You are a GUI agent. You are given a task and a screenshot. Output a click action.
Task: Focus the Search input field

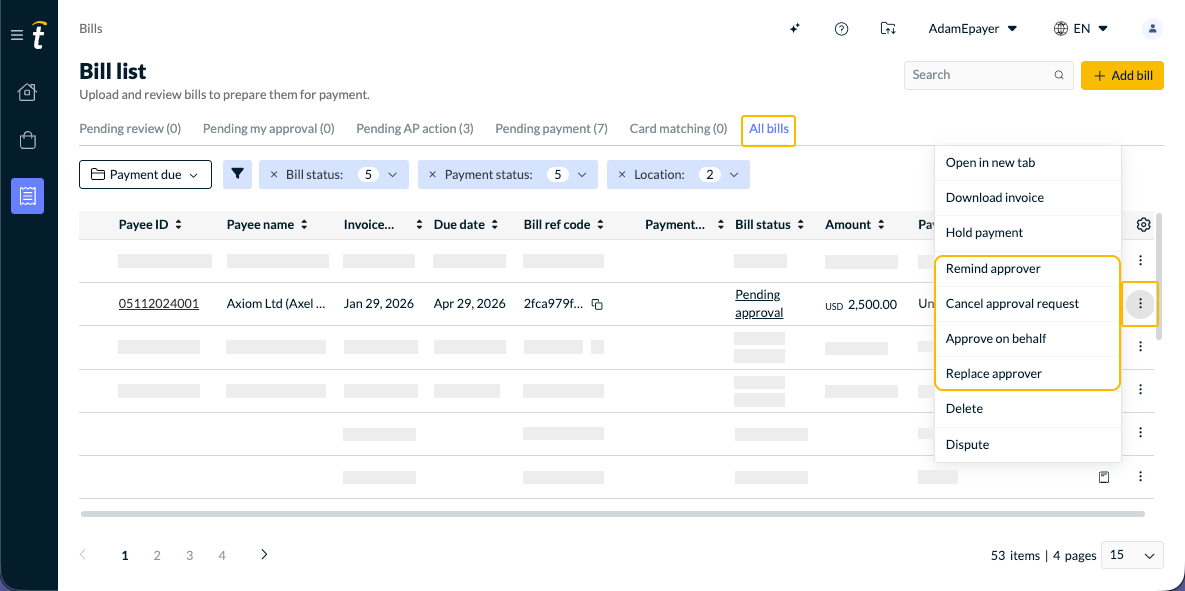(989, 75)
